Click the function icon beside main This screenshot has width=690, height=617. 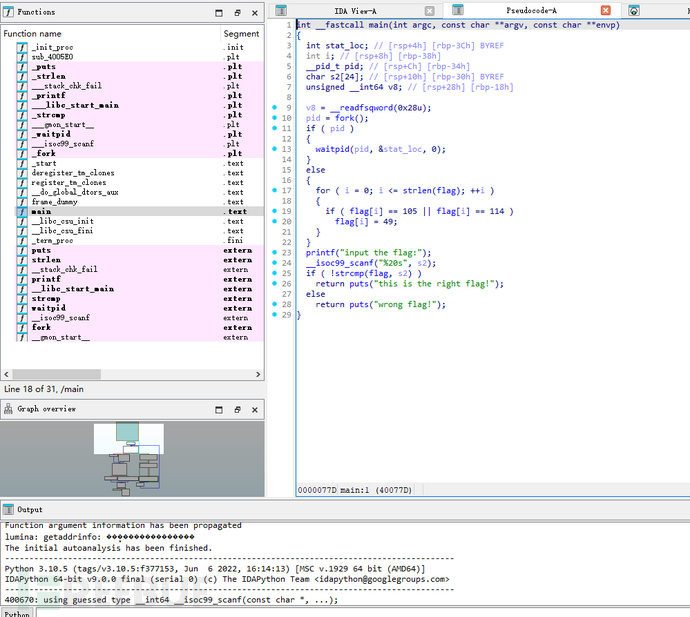click(22, 212)
